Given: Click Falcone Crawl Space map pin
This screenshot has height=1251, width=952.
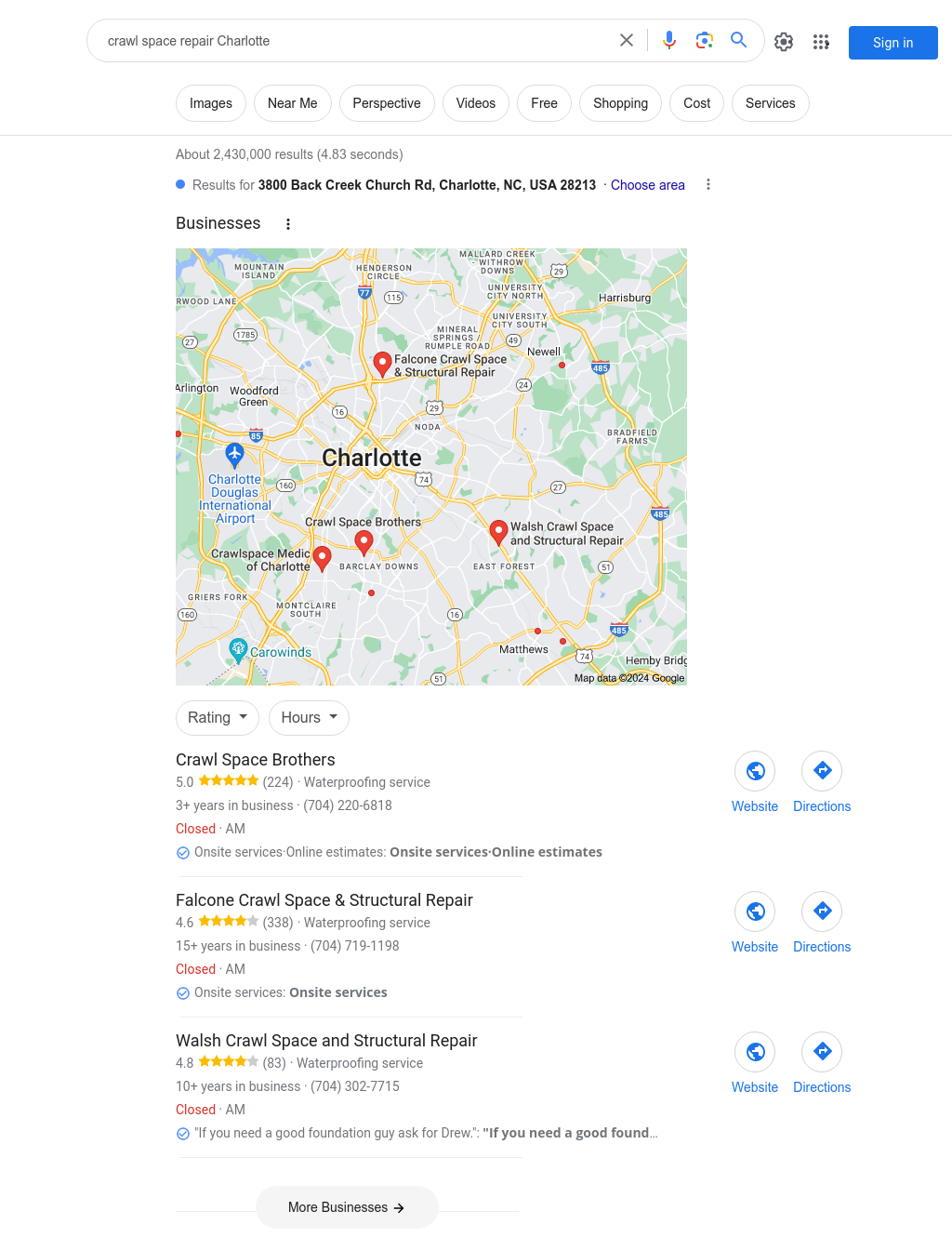Looking at the screenshot, I should (x=382, y=364).
